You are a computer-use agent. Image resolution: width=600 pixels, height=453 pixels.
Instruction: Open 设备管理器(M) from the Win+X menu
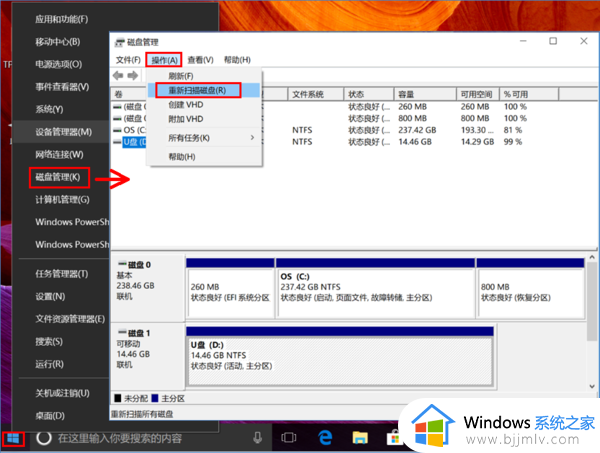[63, 132]
